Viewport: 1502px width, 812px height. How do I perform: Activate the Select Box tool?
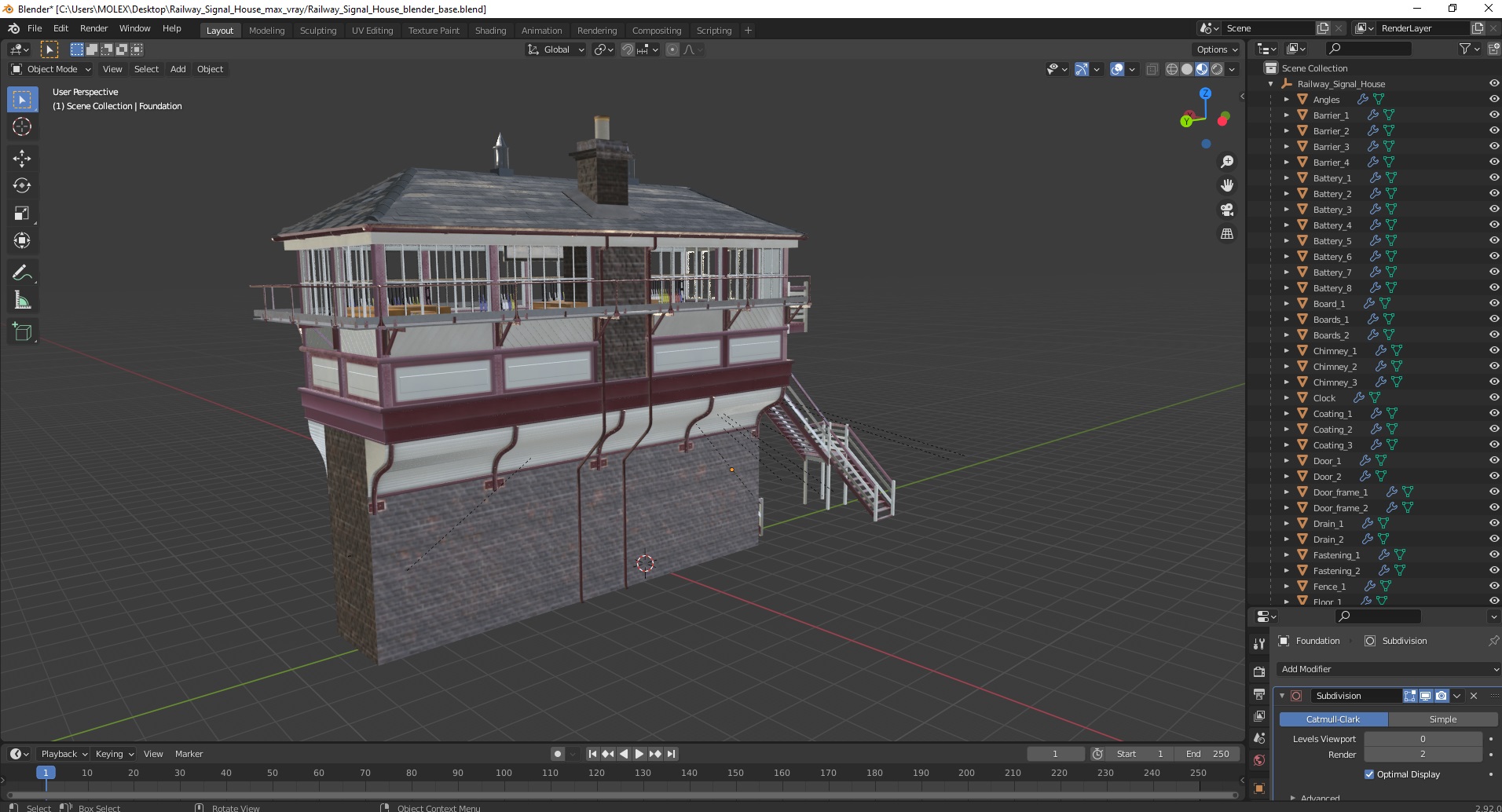click(x=22, y=100)
